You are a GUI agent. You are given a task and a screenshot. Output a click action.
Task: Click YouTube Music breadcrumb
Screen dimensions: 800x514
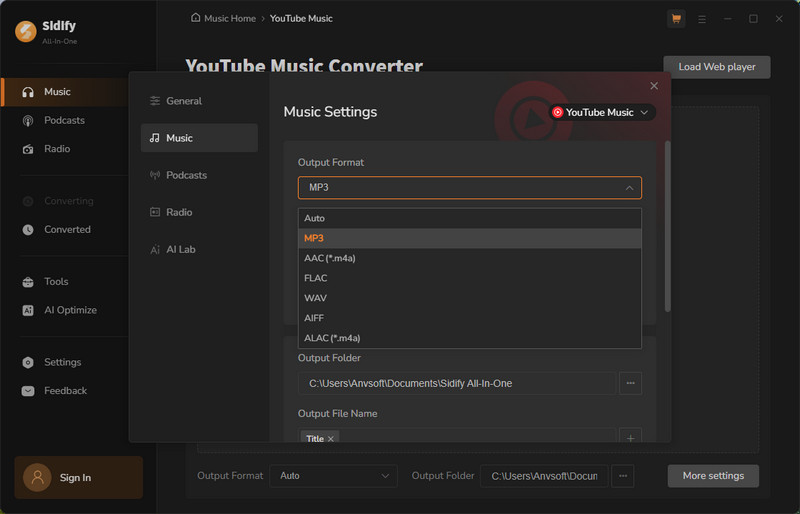tap(301, 18)
